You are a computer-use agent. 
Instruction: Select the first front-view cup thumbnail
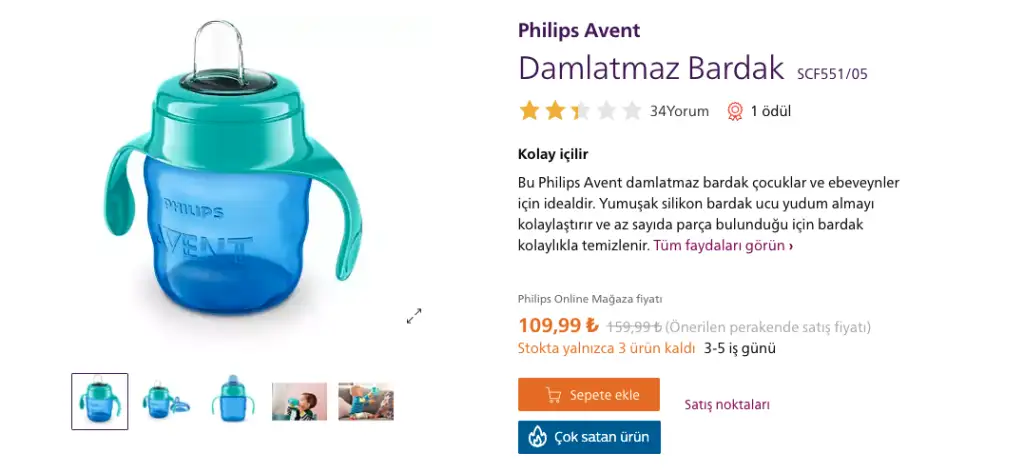(x=100, y=401)
